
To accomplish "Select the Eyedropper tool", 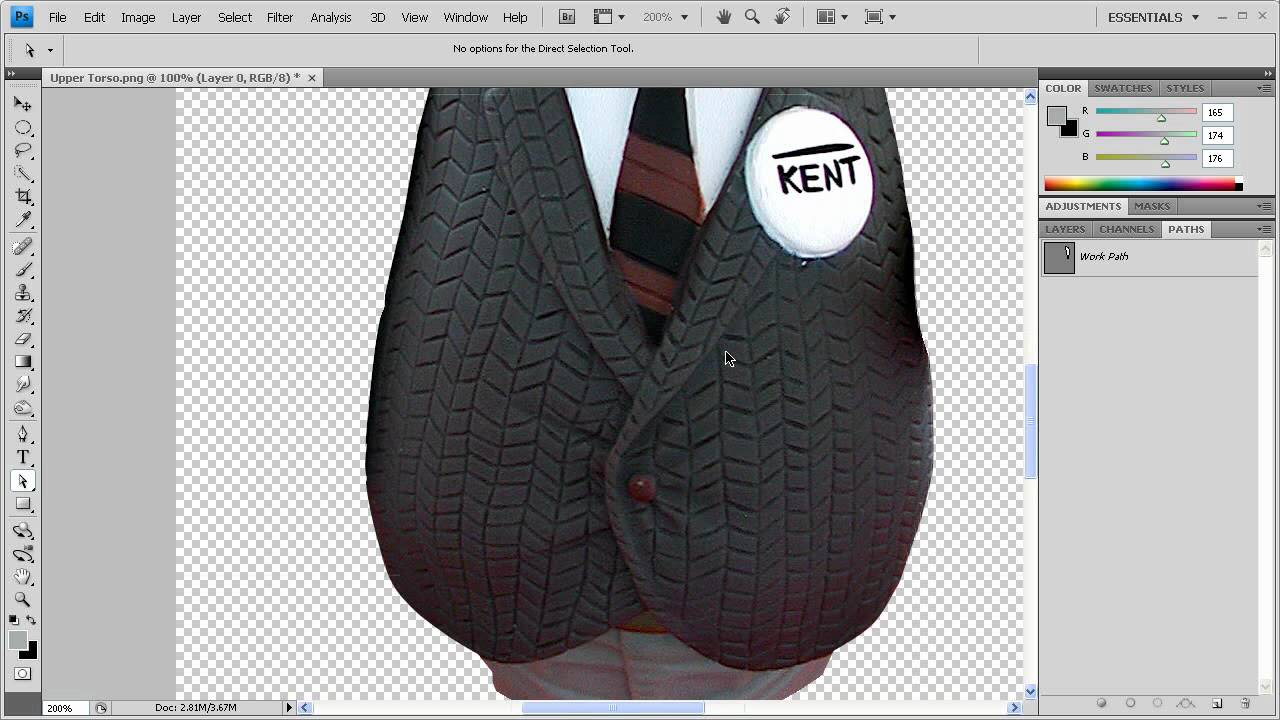I will (23, 220).
